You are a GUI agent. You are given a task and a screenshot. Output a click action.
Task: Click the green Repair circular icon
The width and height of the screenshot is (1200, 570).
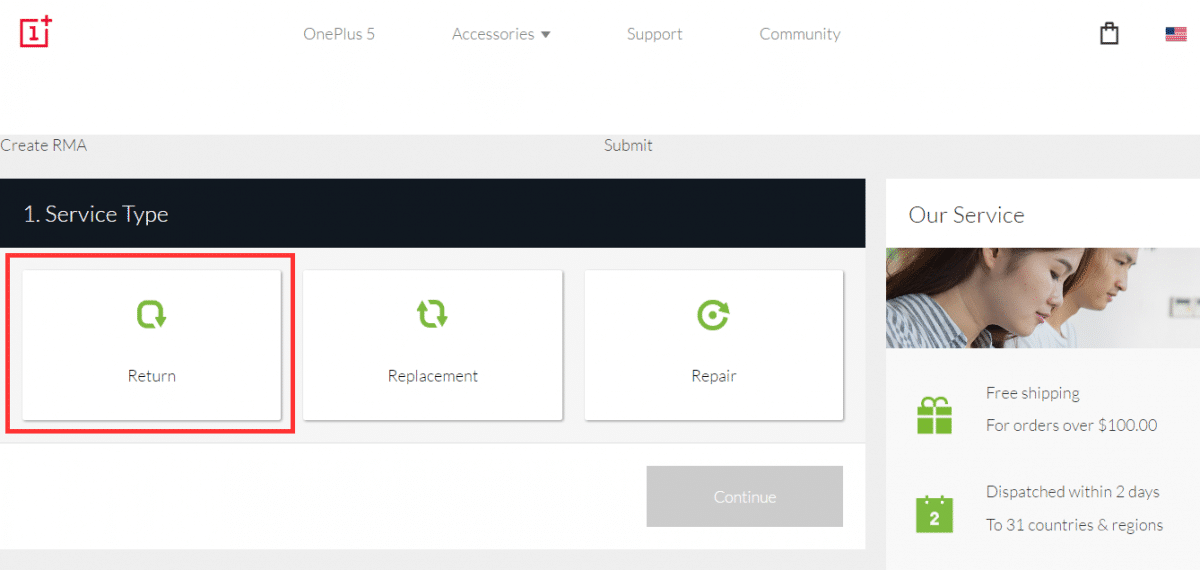(x=713, y=315)
